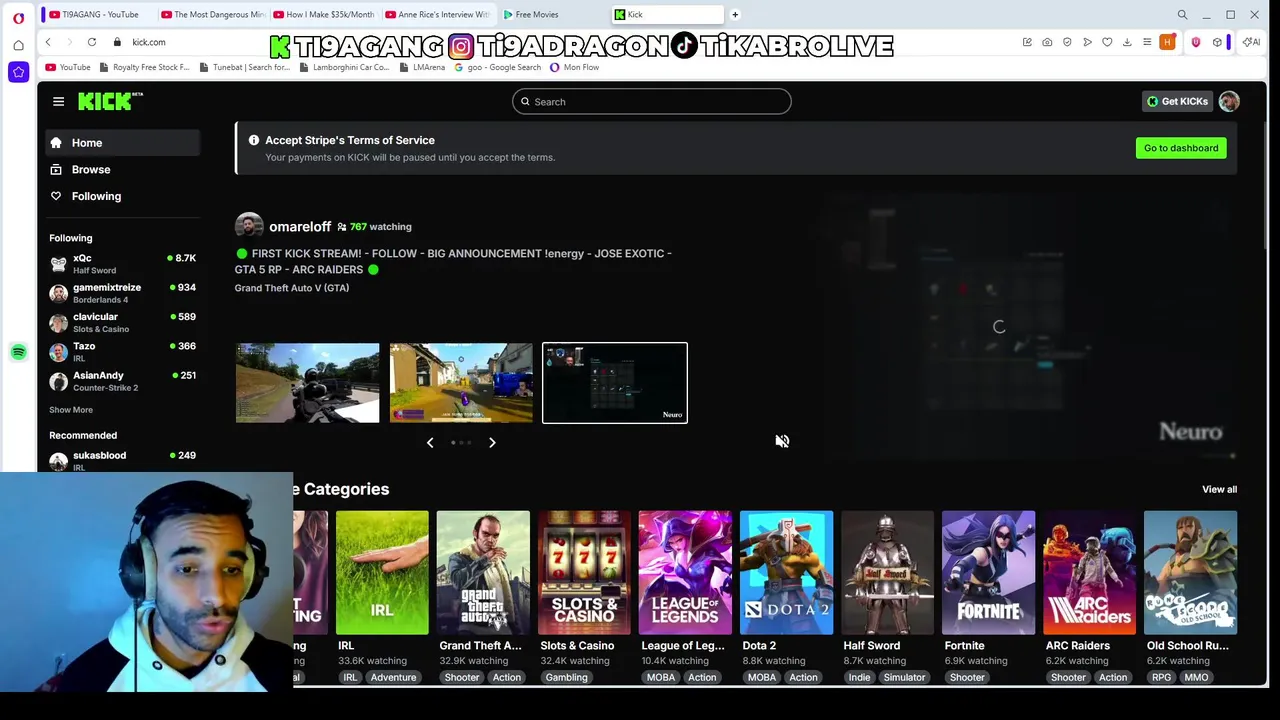
Task: Open the paper-plane My Flow icon
Action: tap(1087, 42)
